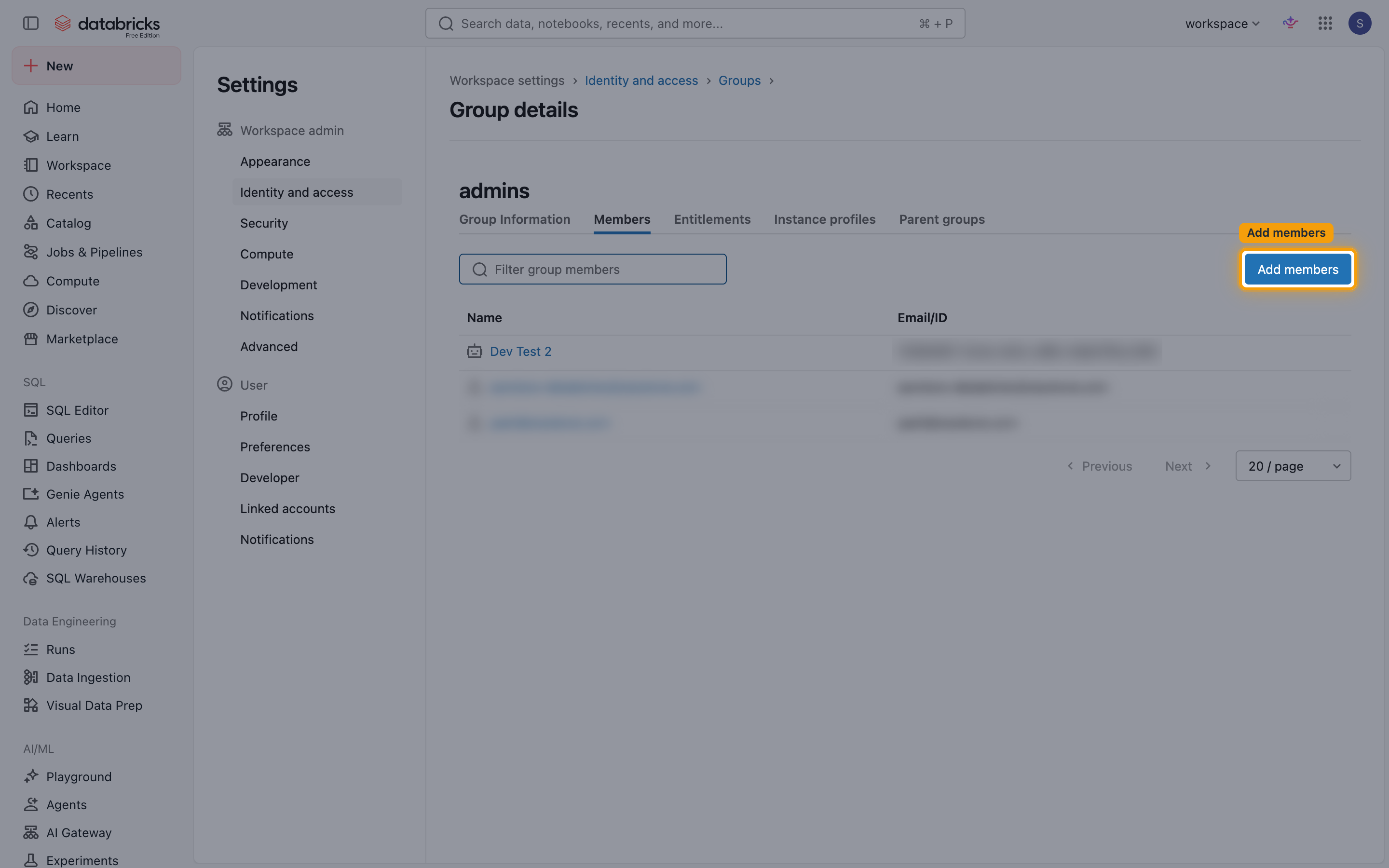Click the SQL Editor icon

[31, 410]
